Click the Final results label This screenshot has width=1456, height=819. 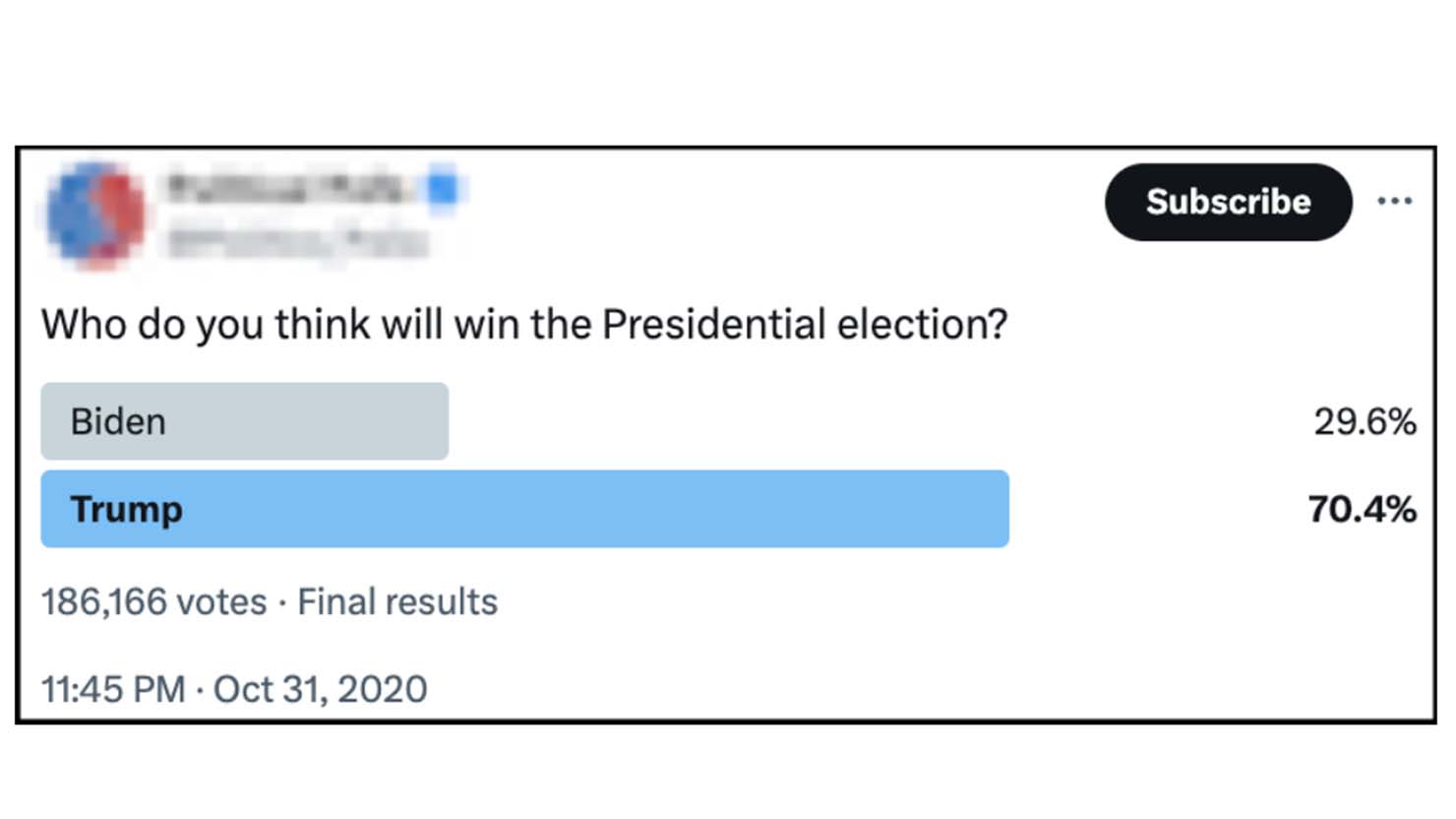[x=397, y=601]
